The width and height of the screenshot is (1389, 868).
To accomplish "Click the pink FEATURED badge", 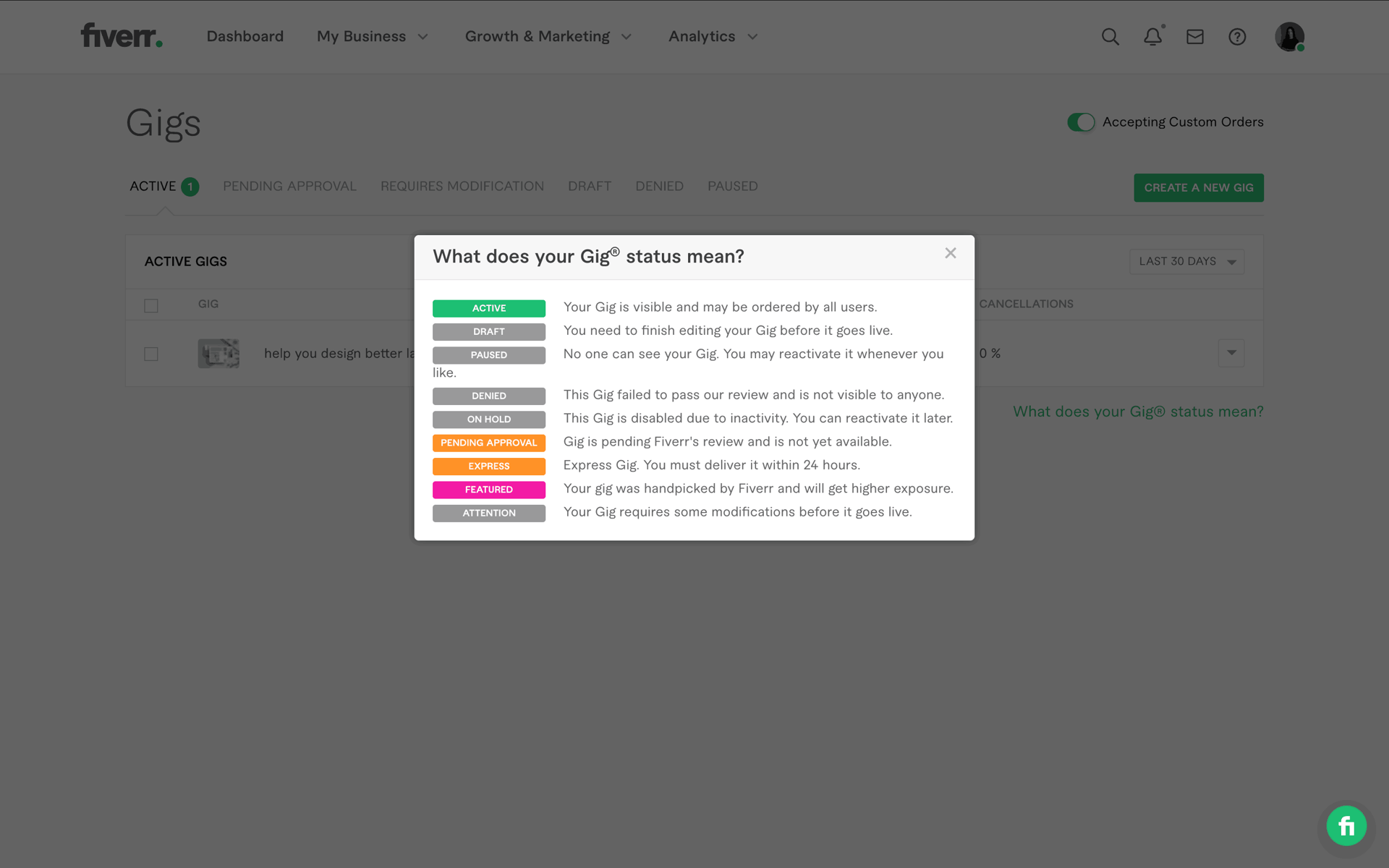I will (x=489, y=490).
